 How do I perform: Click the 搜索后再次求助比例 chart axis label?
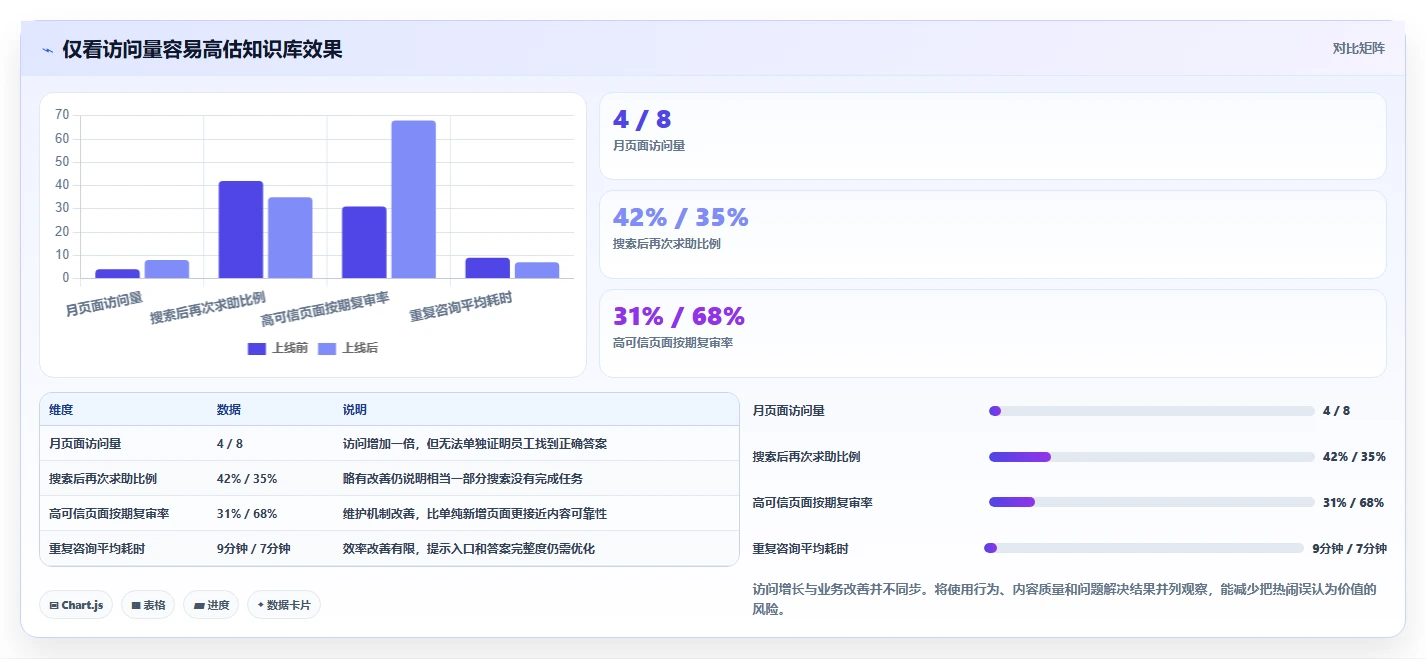tap(208, 307)
